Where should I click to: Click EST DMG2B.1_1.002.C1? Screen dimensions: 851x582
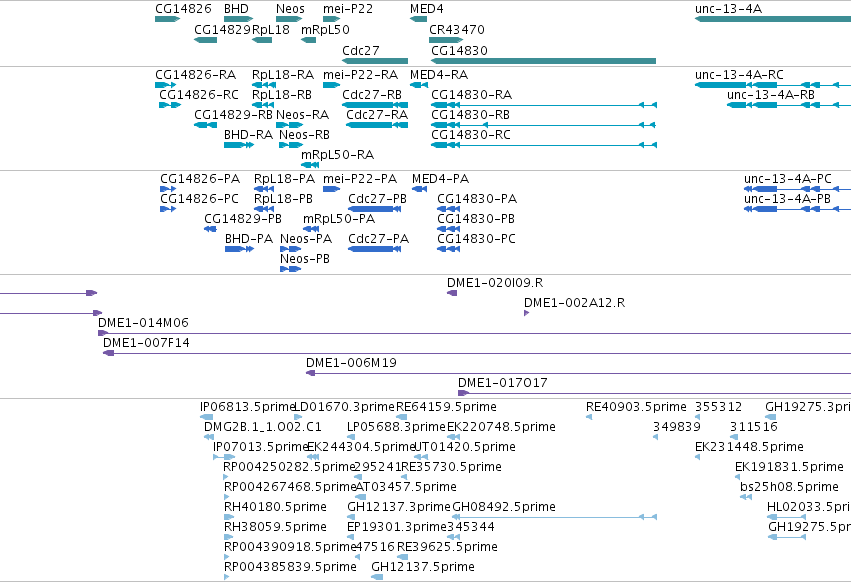tap(209, 438)
